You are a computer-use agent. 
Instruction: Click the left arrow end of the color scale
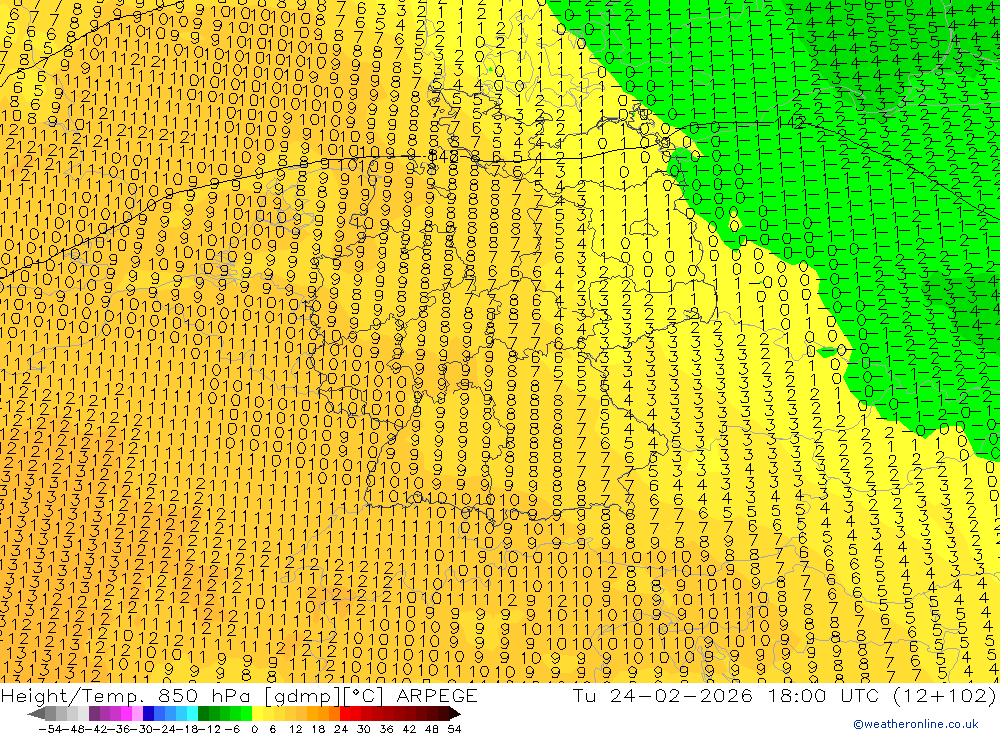coord(36,714)
